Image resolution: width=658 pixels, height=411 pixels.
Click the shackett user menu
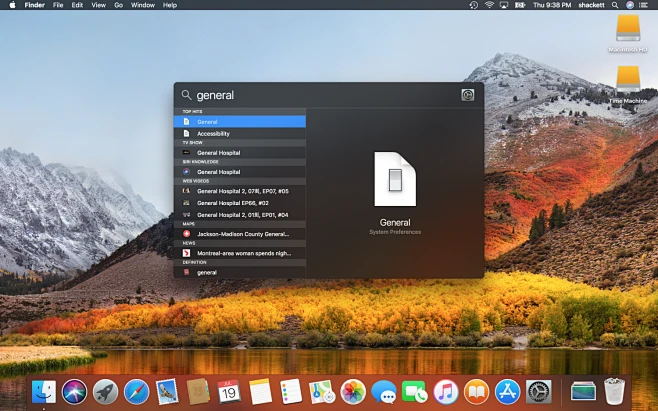591,5
